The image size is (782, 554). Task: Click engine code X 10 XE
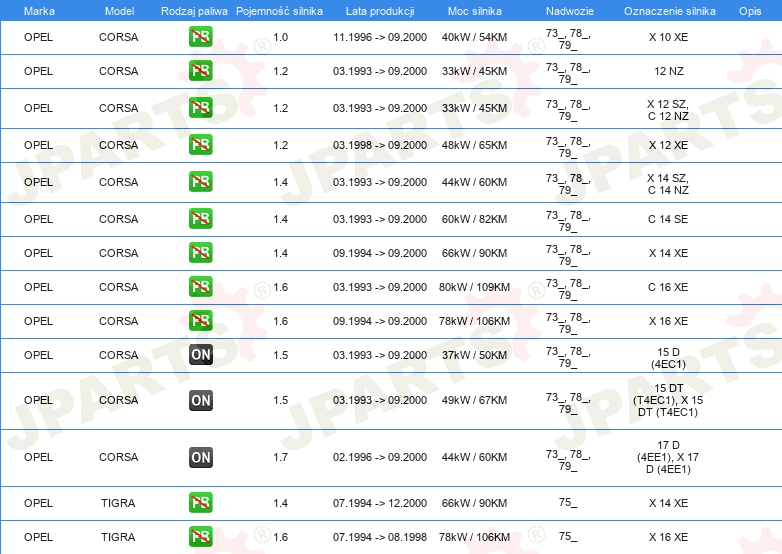coord(668,37)
